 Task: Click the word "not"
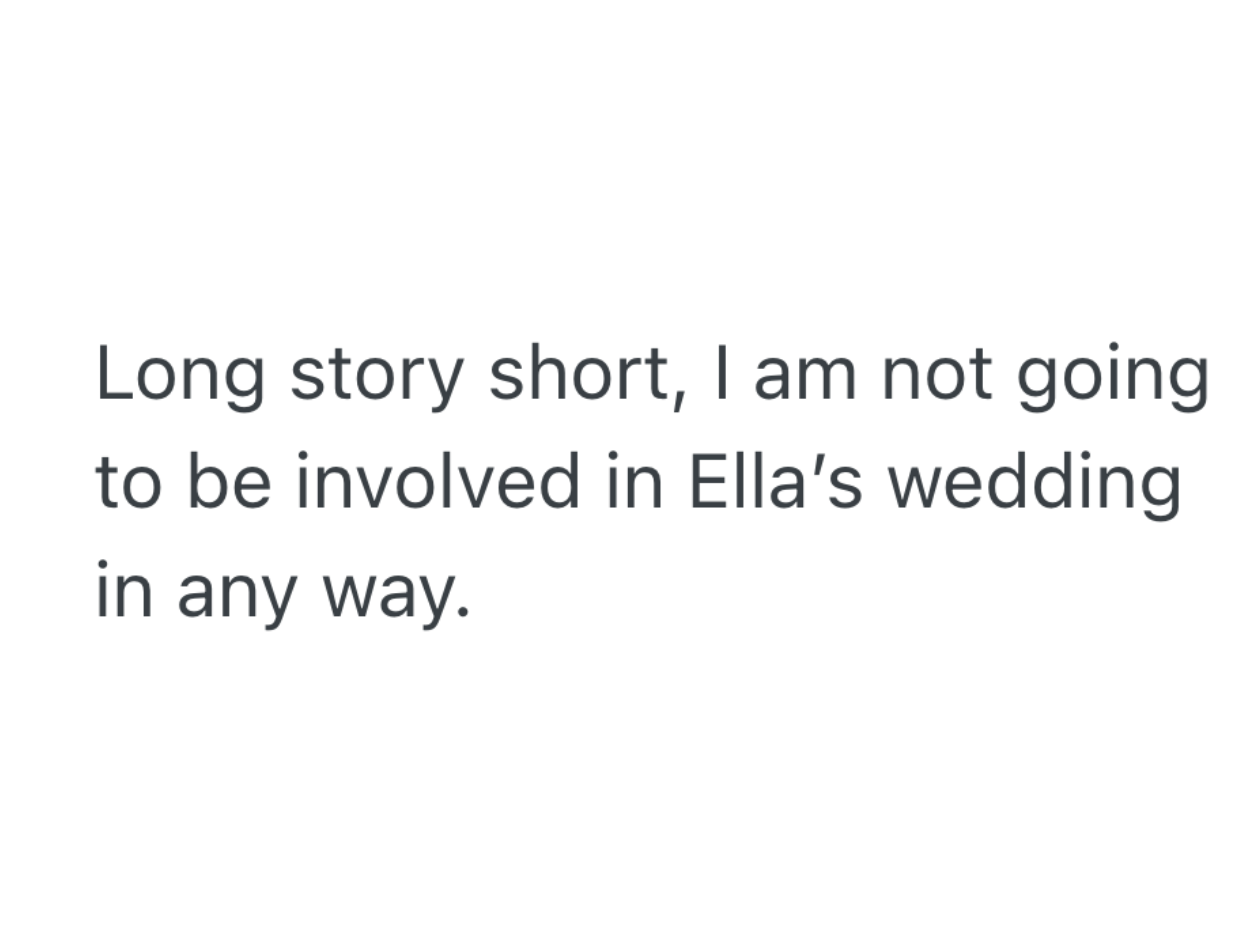(x=936, y=376)
